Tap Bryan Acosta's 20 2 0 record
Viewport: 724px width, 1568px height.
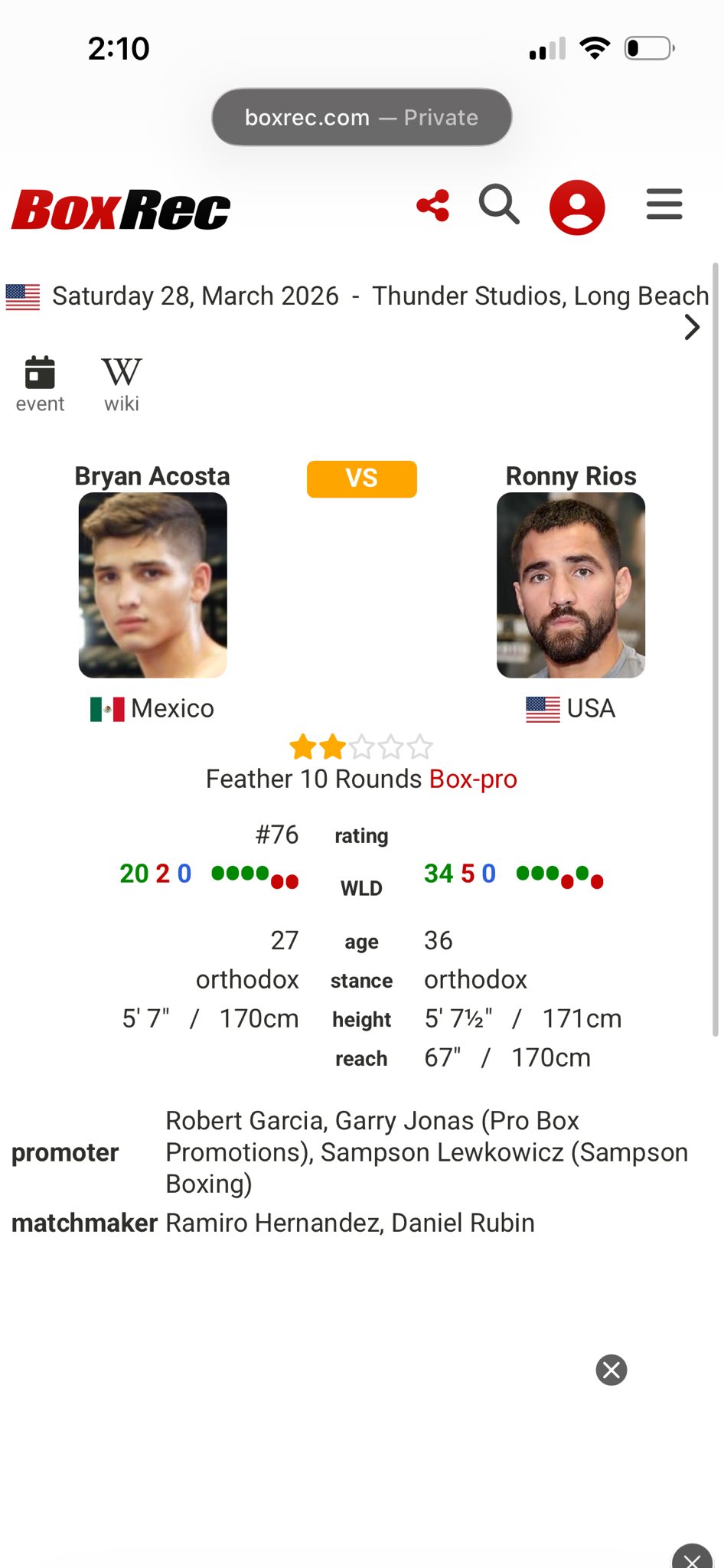point(155,874)
